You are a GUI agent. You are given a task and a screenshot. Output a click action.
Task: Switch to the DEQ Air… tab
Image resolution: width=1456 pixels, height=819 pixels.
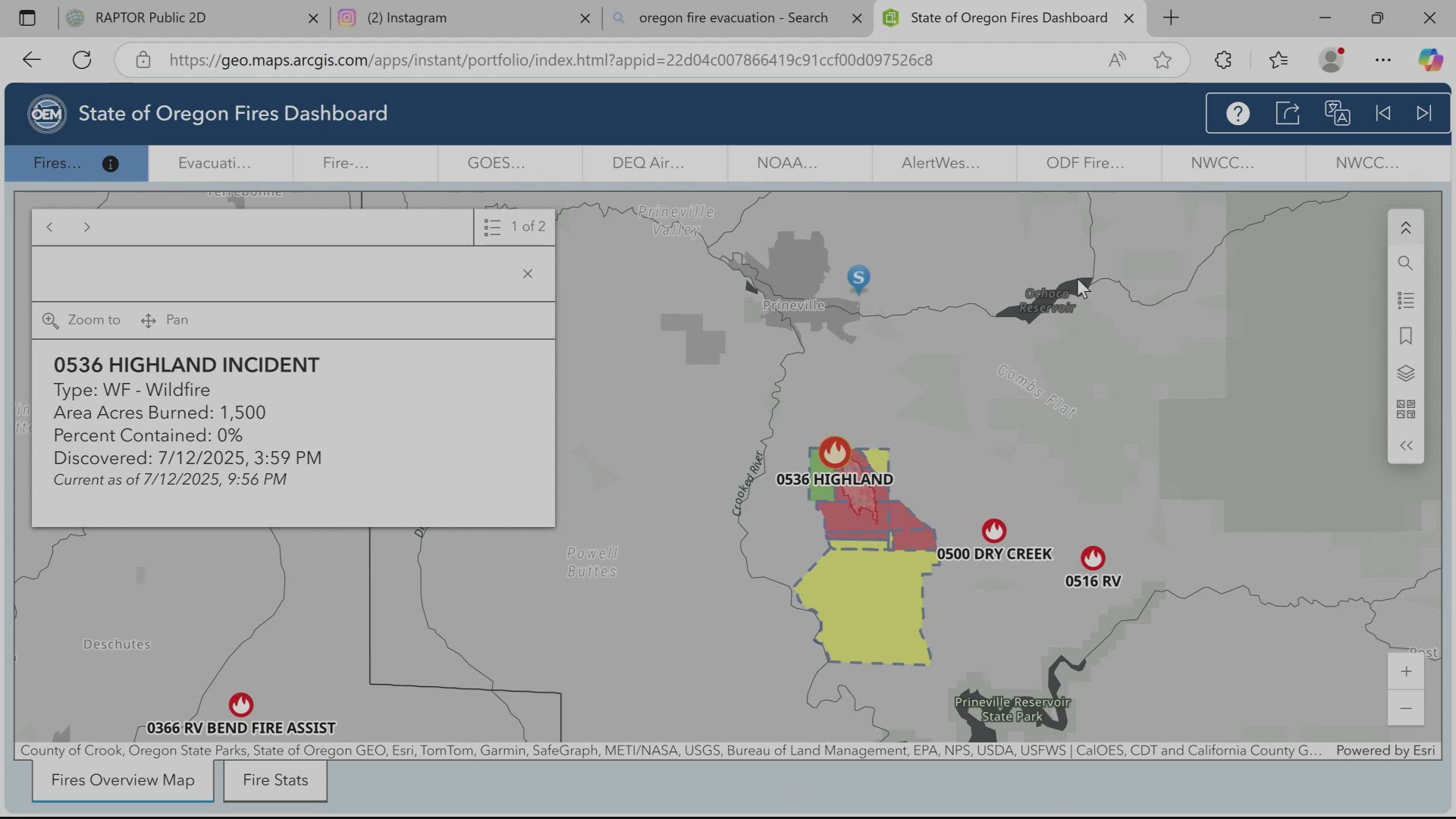[x=655, y=163]
